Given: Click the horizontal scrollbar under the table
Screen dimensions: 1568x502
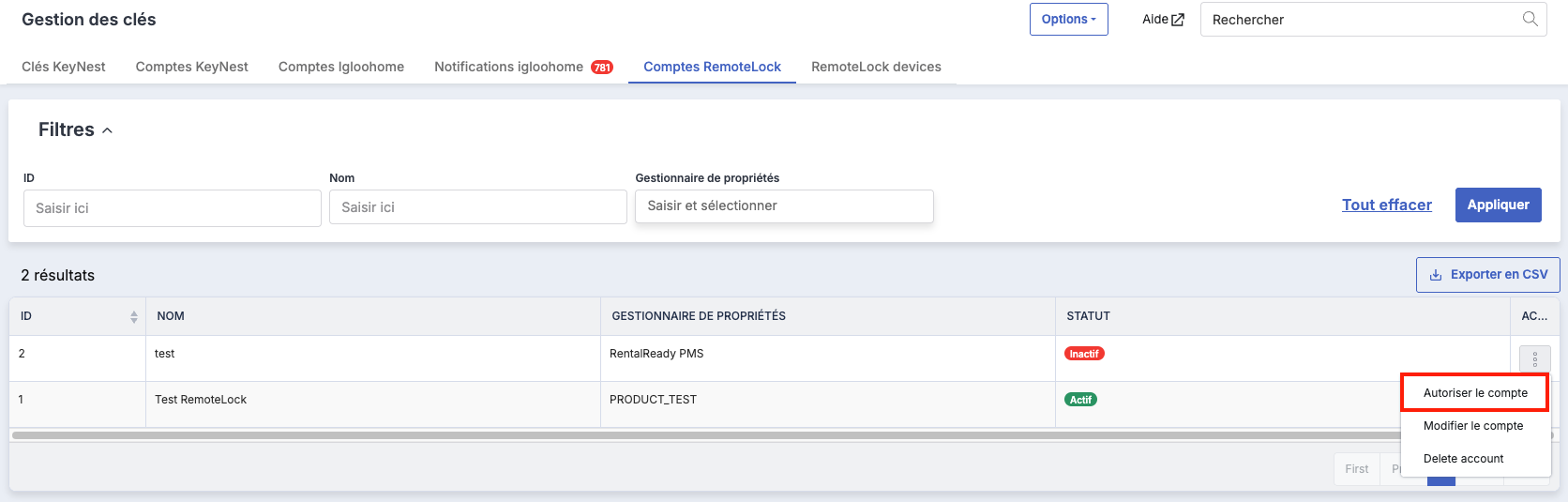Looking at the screenshot, I should coord(703,435).
